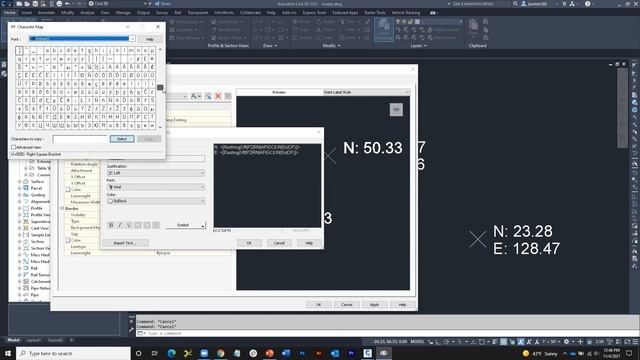The image size is (640, 360).
Task: Click the Character Map vertical scrollbar thumb
Action: (160, 87)
